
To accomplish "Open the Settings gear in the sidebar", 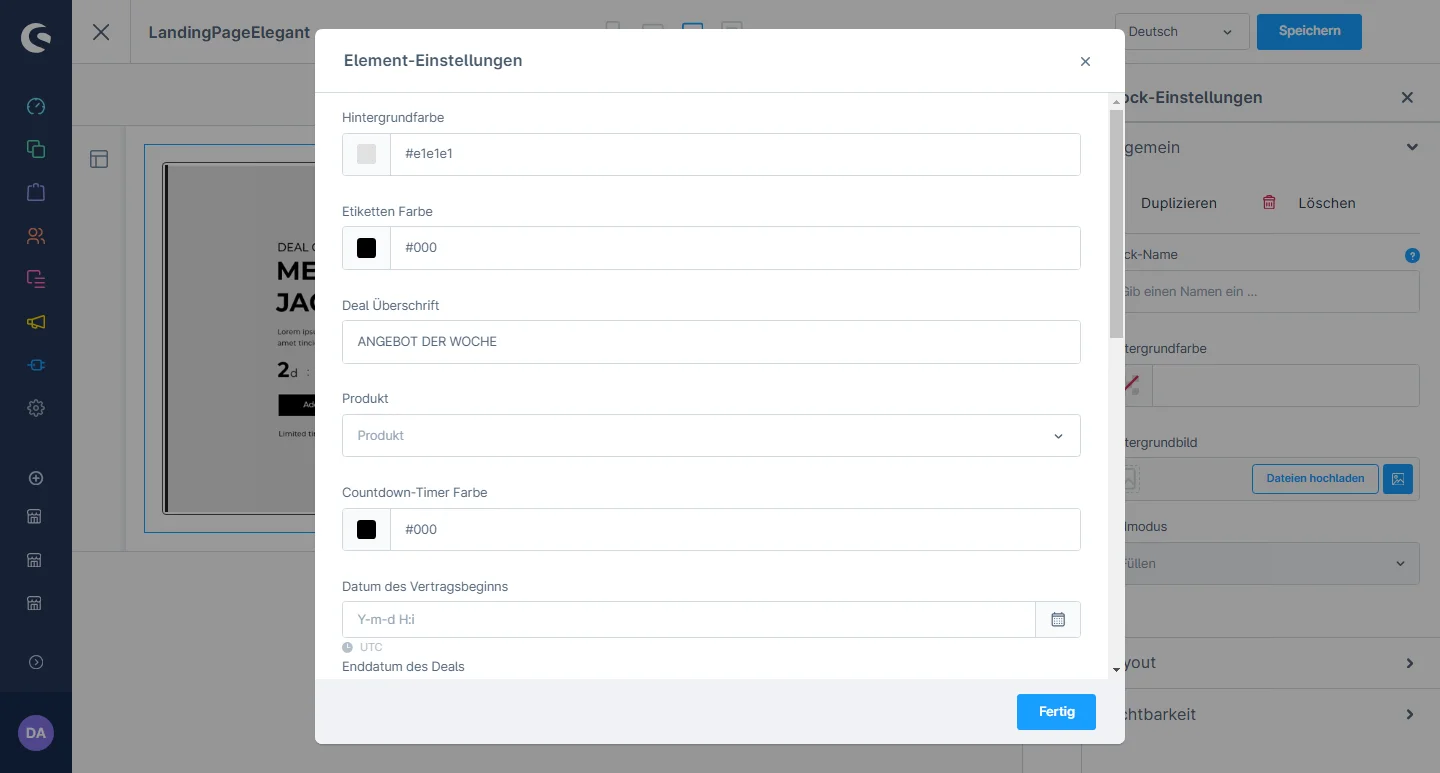I will 36,408.
